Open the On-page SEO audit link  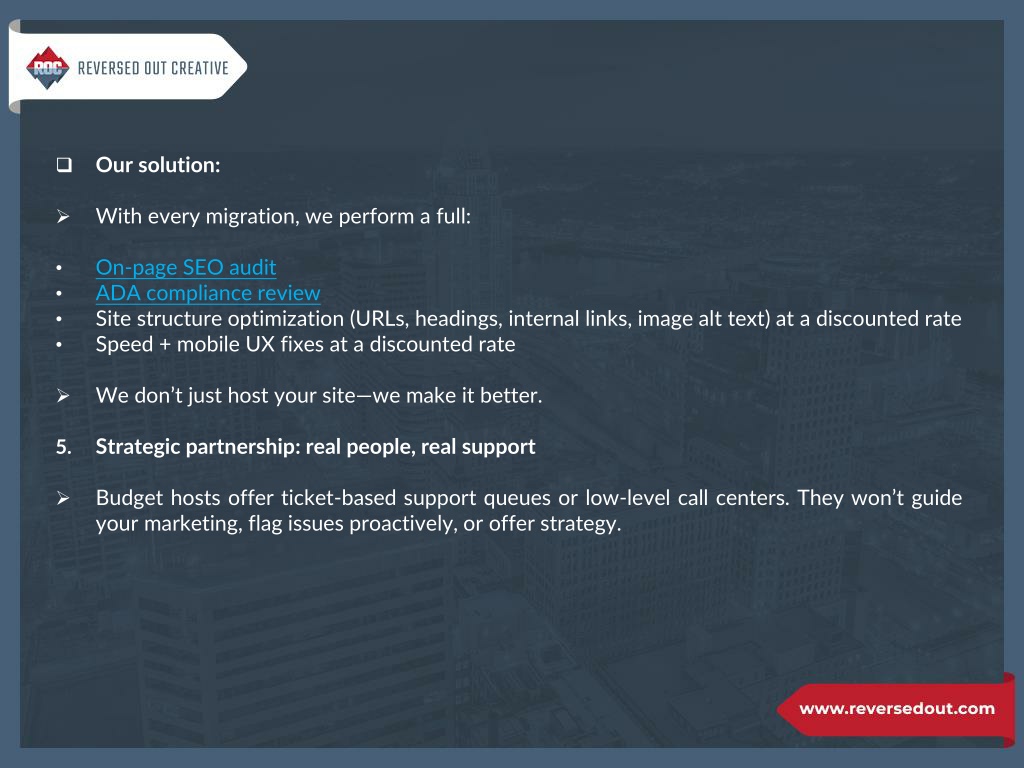185,267
